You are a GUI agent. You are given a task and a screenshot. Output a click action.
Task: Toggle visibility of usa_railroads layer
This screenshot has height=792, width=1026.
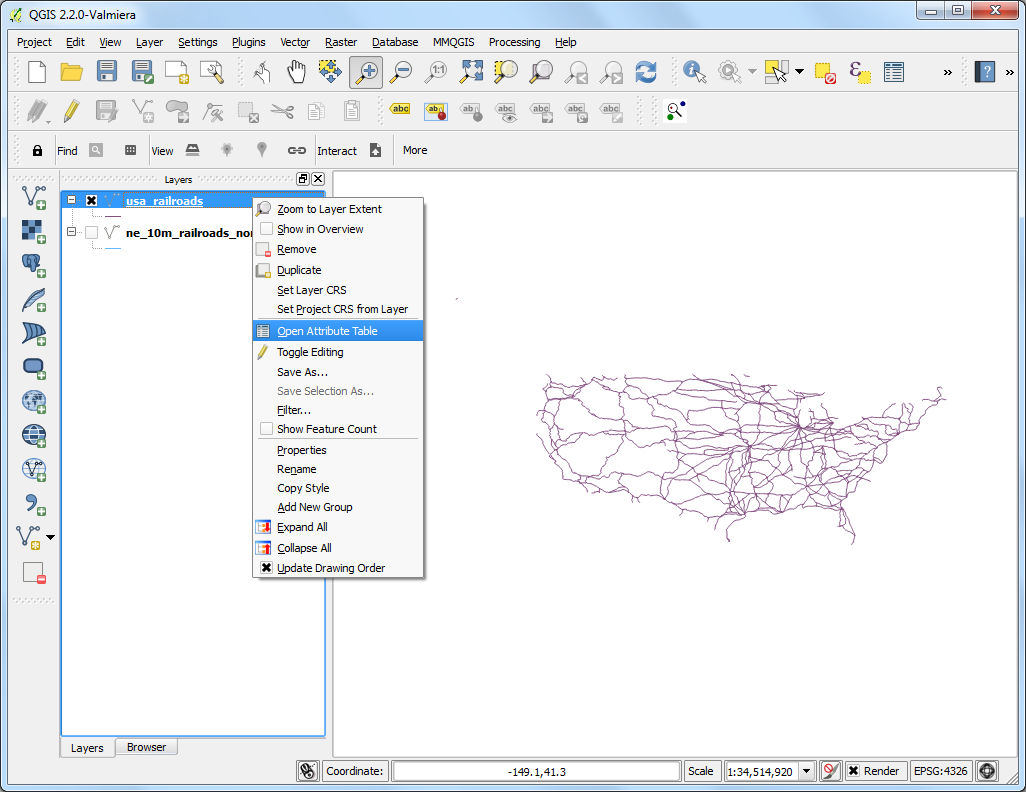click(92, 201)
